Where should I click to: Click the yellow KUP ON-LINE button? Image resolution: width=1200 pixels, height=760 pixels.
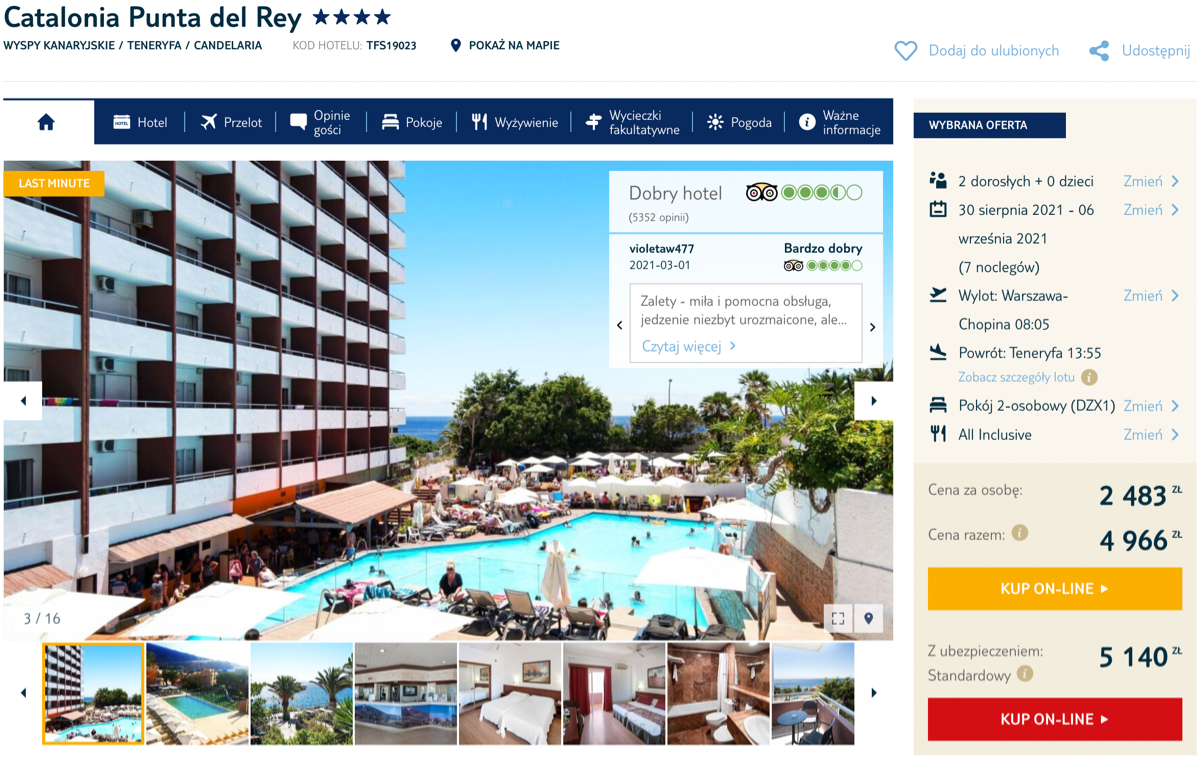click(x=1055, y=589)
